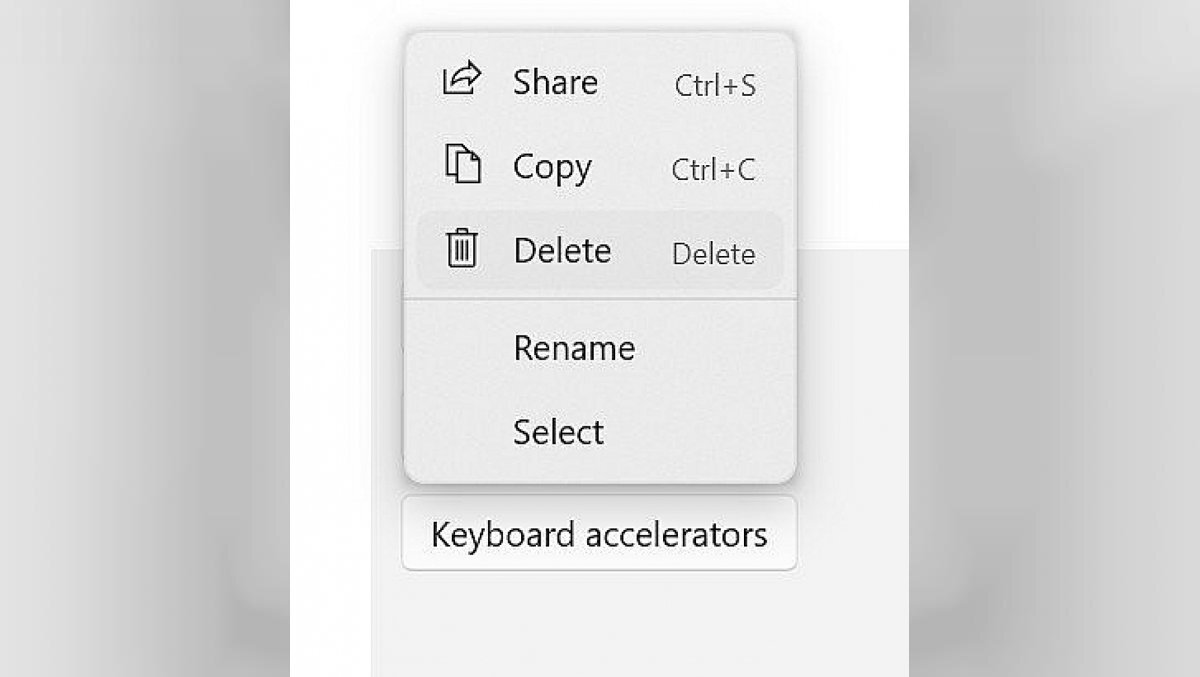Click the Copy pages icon
Image resolution: width=1200 pixels, height=677 pixels.
point(463,164)
